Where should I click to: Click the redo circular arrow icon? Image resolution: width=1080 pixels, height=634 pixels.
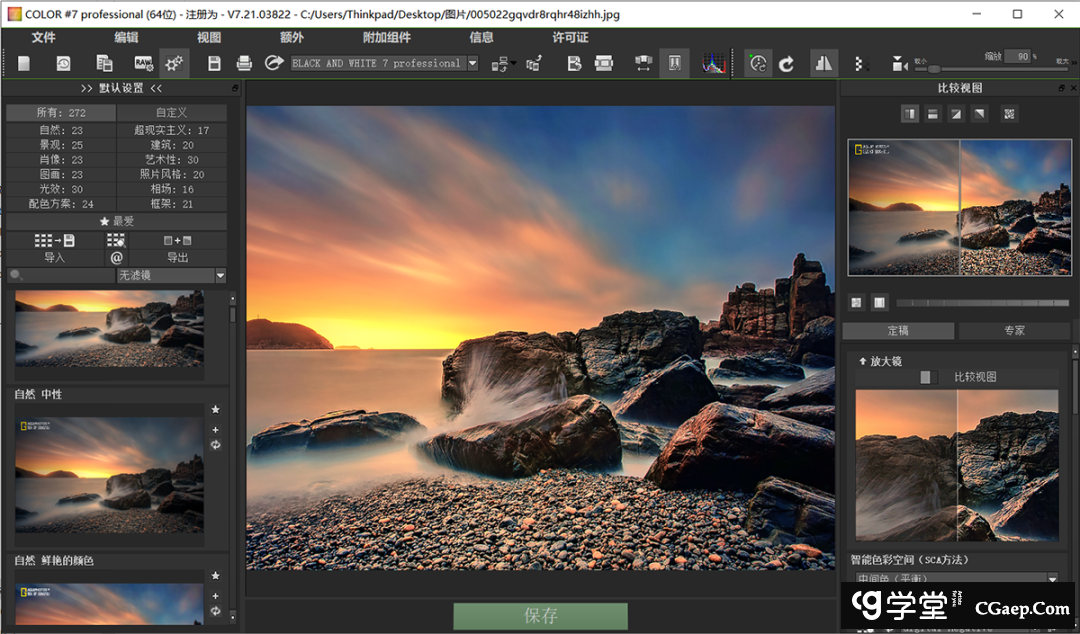click(787, 63)
